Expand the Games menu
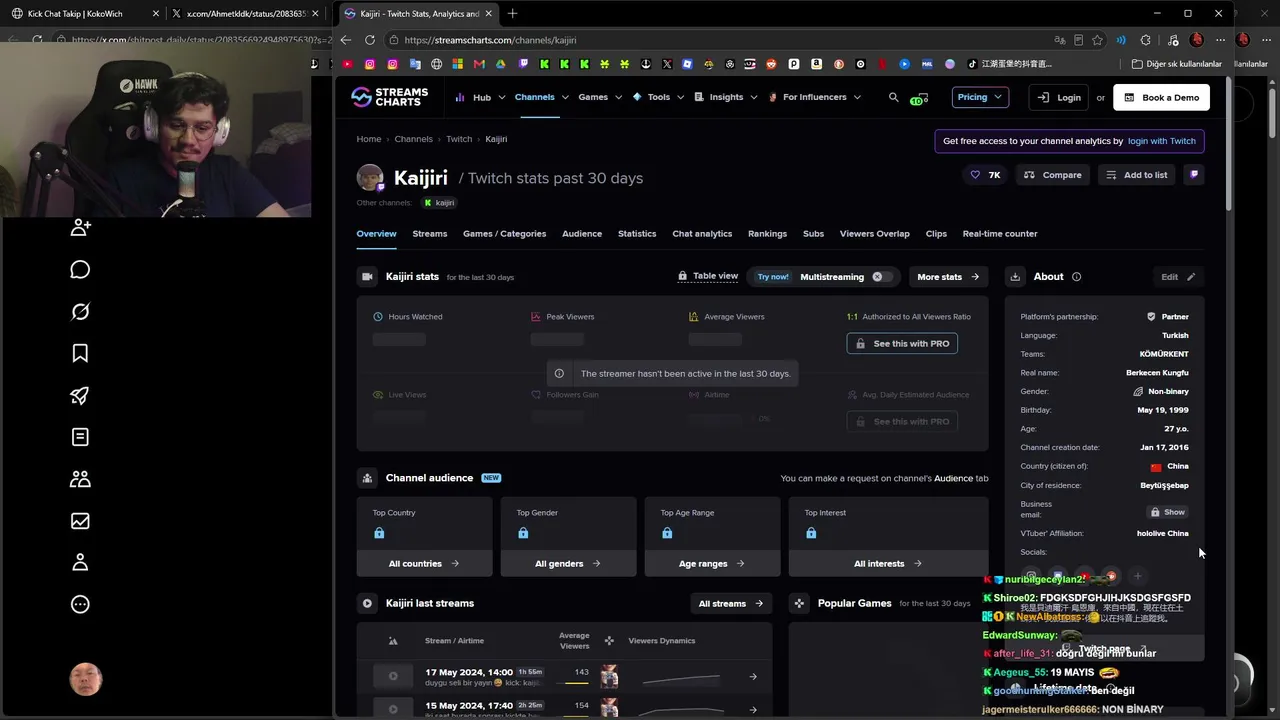 tap(600, 97)
